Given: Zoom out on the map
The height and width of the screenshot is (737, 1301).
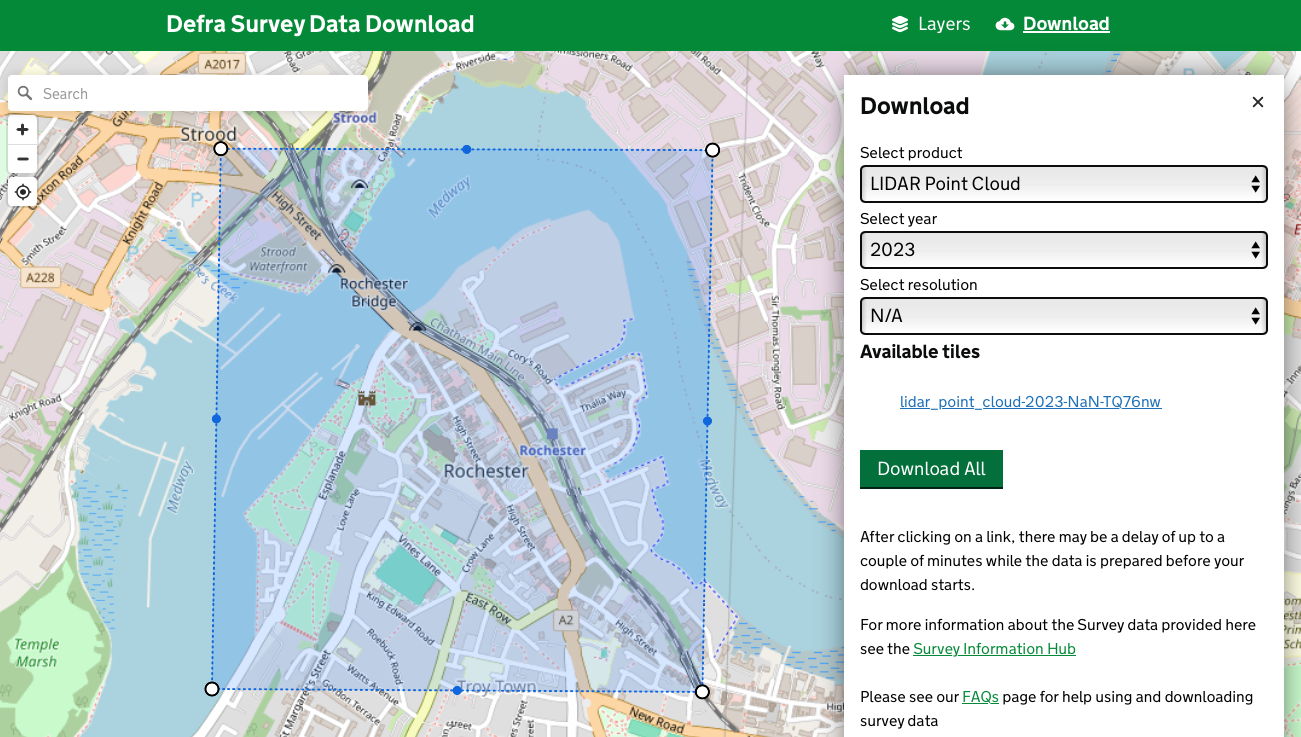Looking at the screenshot, I should point(22,159).
